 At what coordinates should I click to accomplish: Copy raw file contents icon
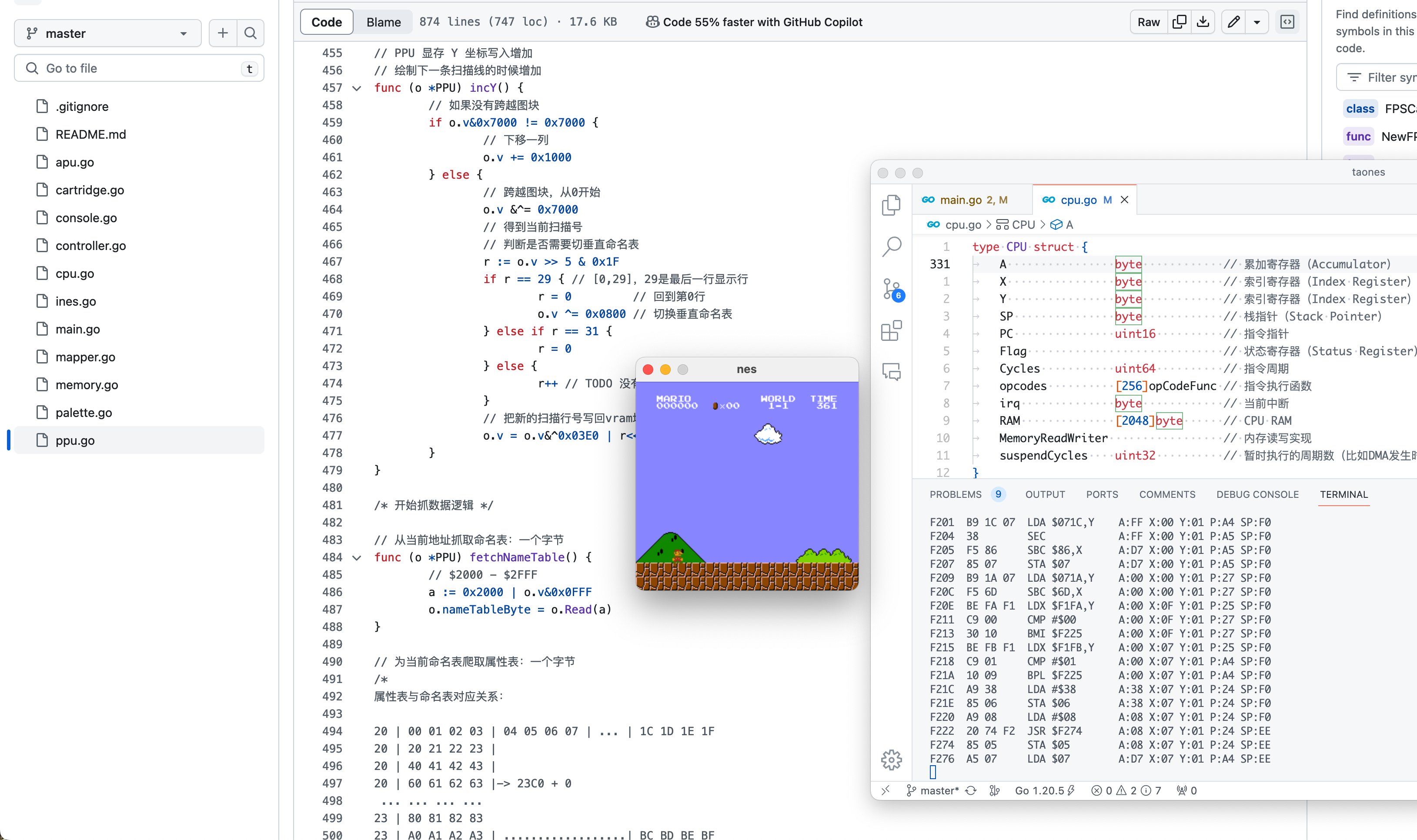[x=1179, y=22]
